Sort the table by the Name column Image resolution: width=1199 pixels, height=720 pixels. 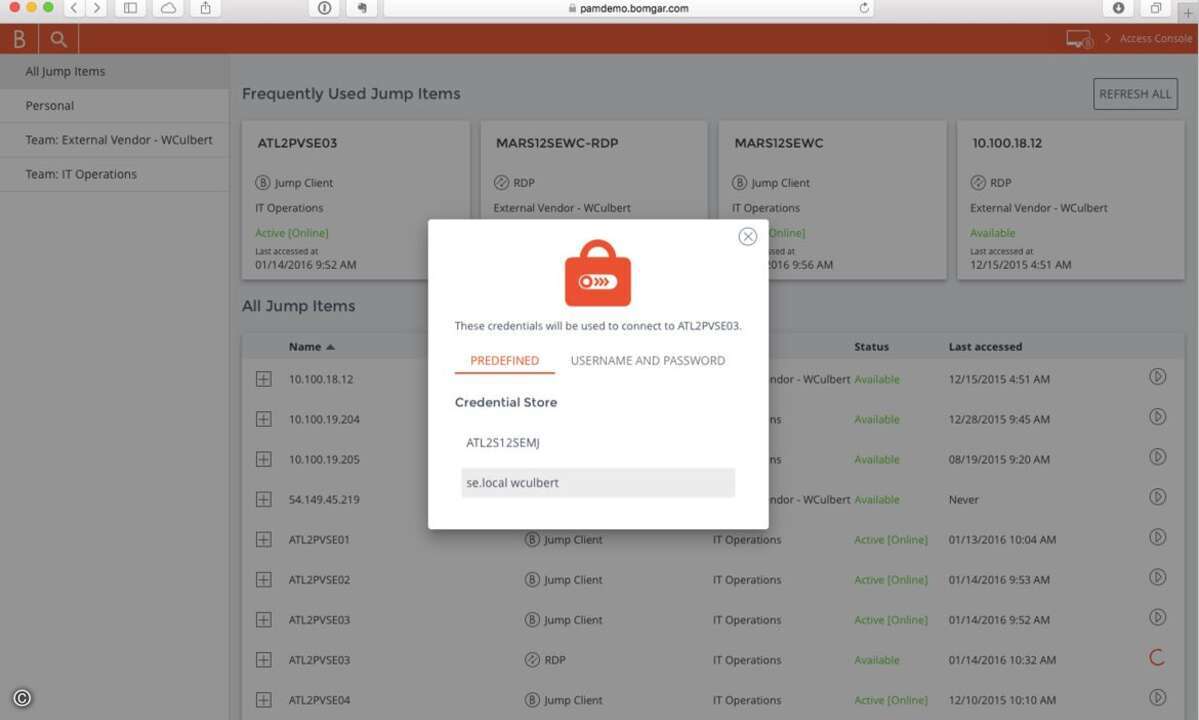(311, 347)
